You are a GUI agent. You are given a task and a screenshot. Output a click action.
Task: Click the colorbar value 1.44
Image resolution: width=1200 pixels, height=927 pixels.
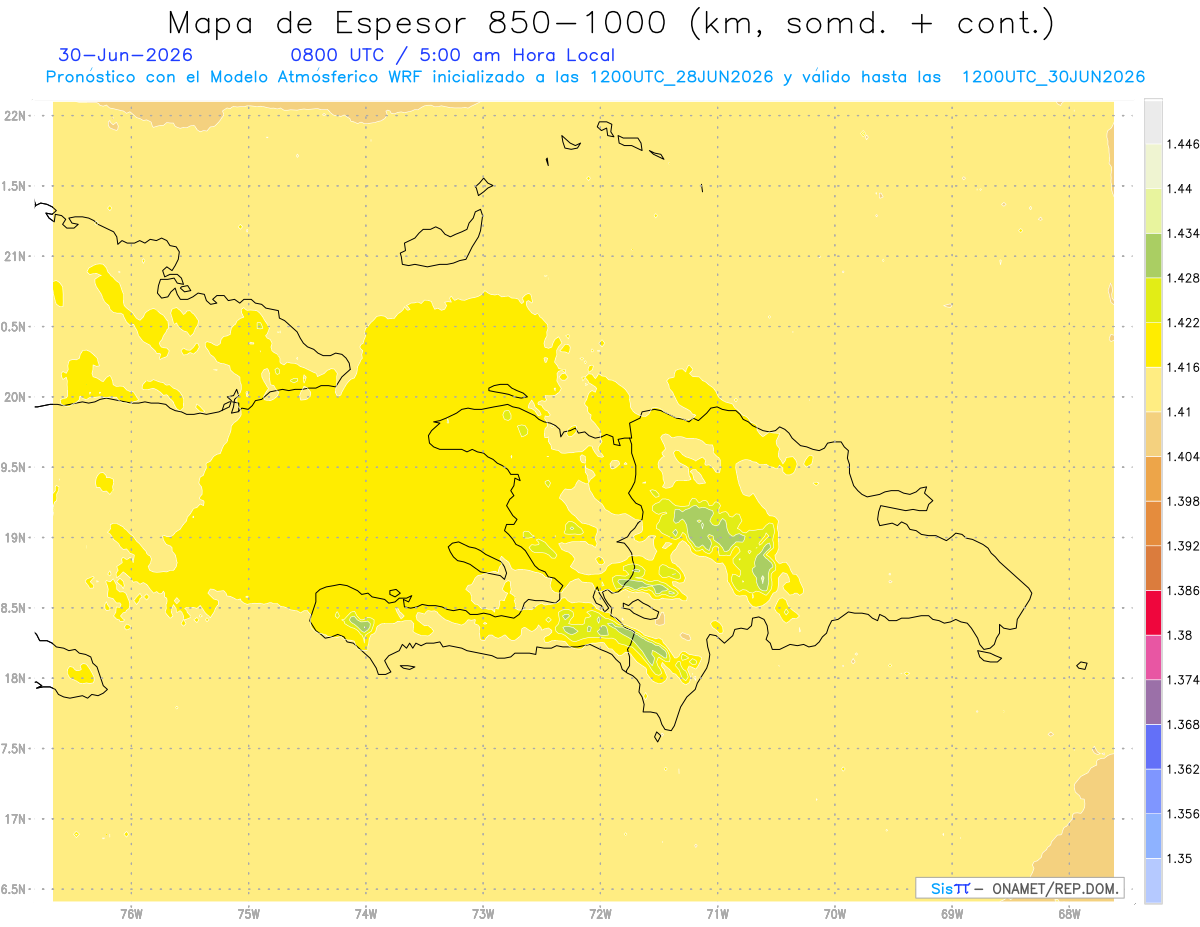1181,189
